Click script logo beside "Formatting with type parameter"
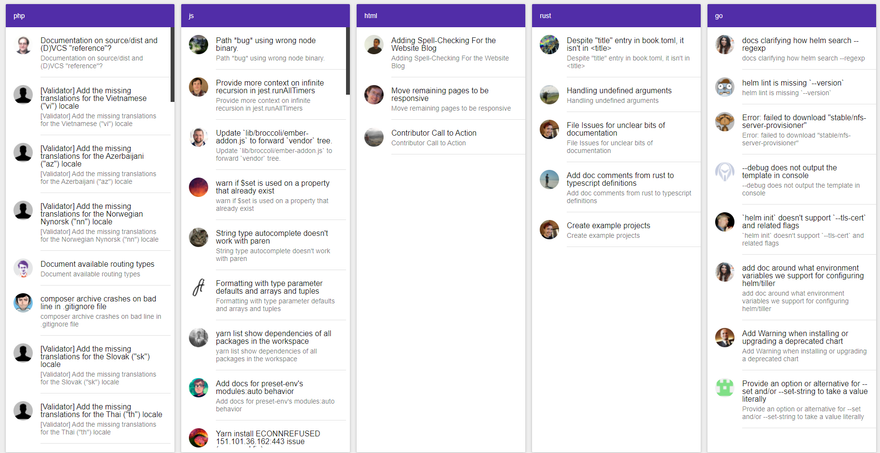 [x=199, y=287]
